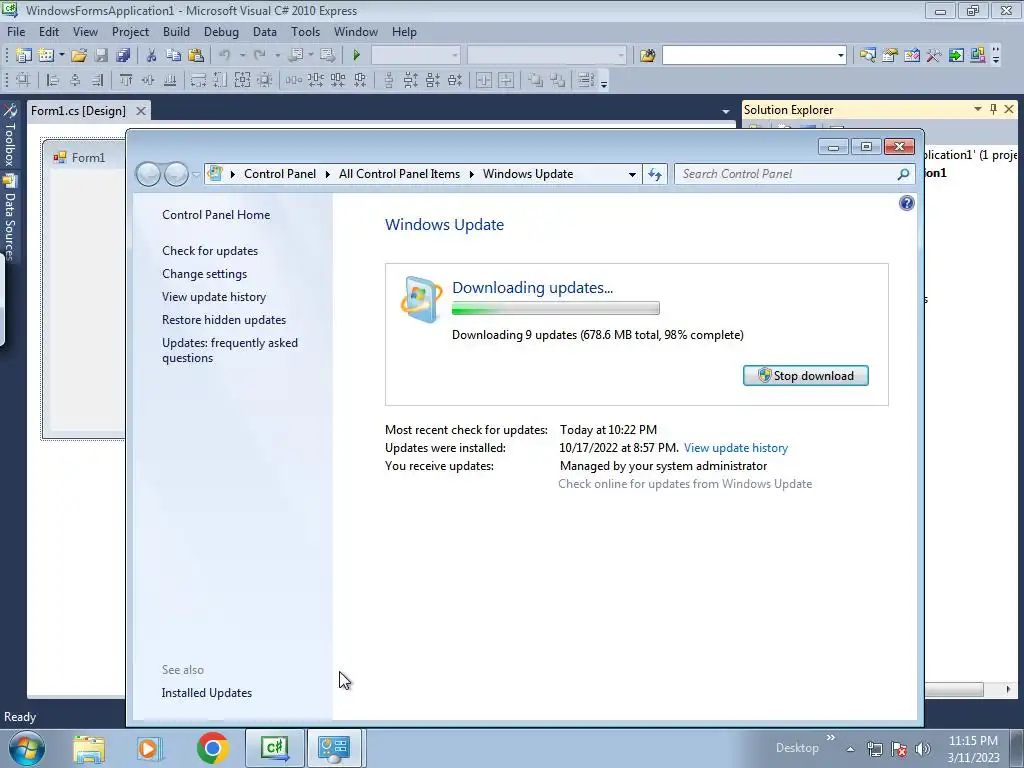This screenshot has height=768, width=1024.
Task: Open Installed Updates link
Action: [x=206, y=693]
